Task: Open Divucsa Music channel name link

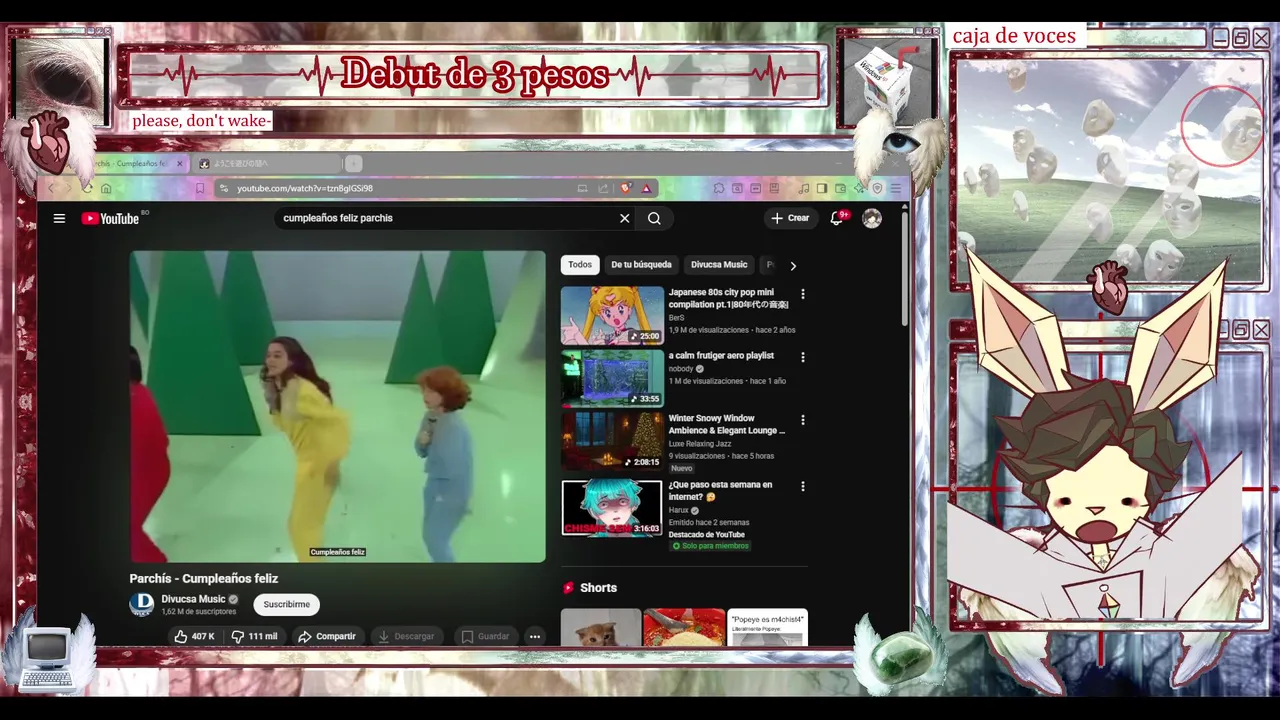Action: tap(194, 599)
